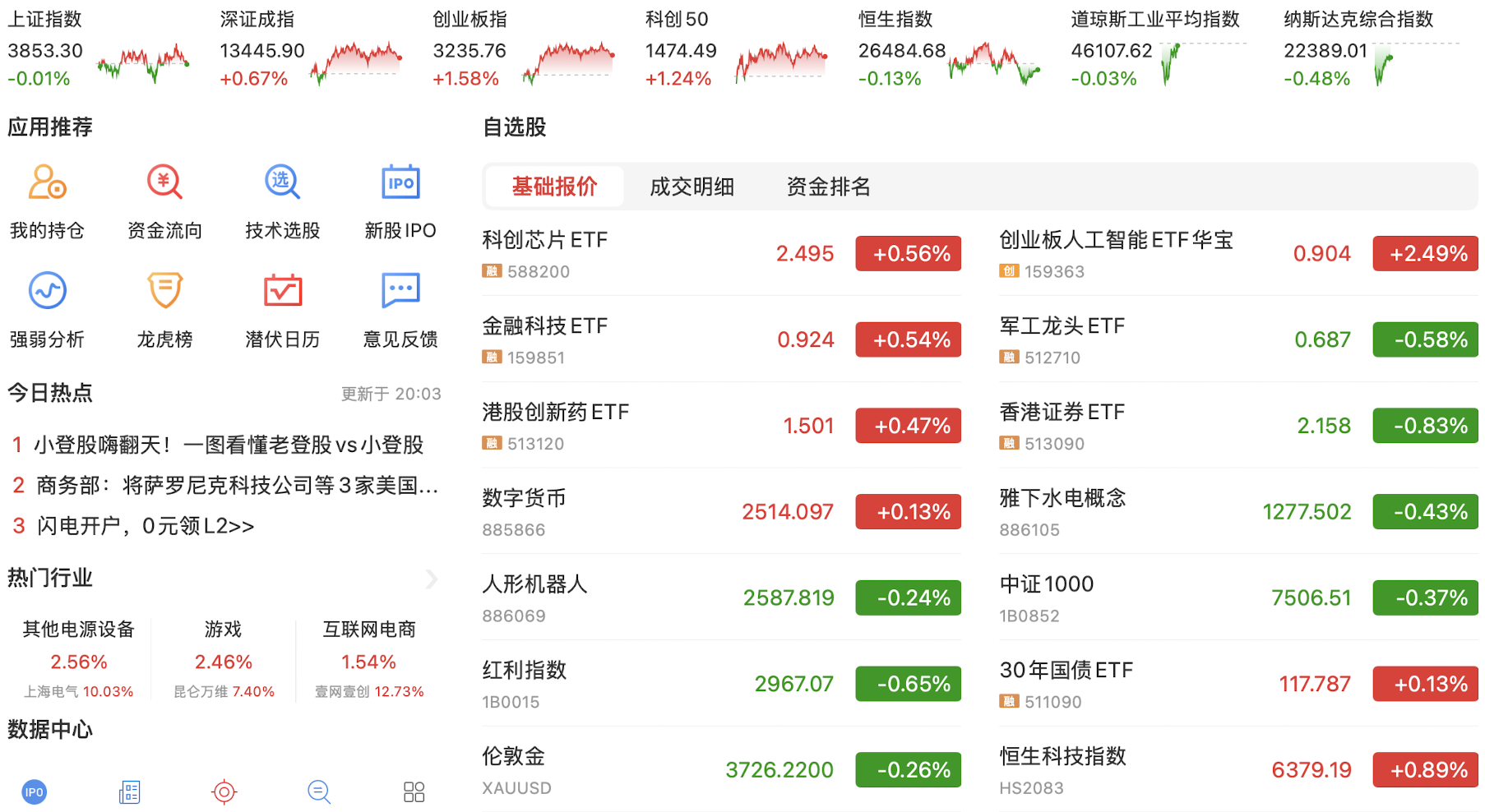Click the red target icon under 数据中心
The width and height of the screenshot is (1485, 812).
pyautogui.click(x=224, y=791)
